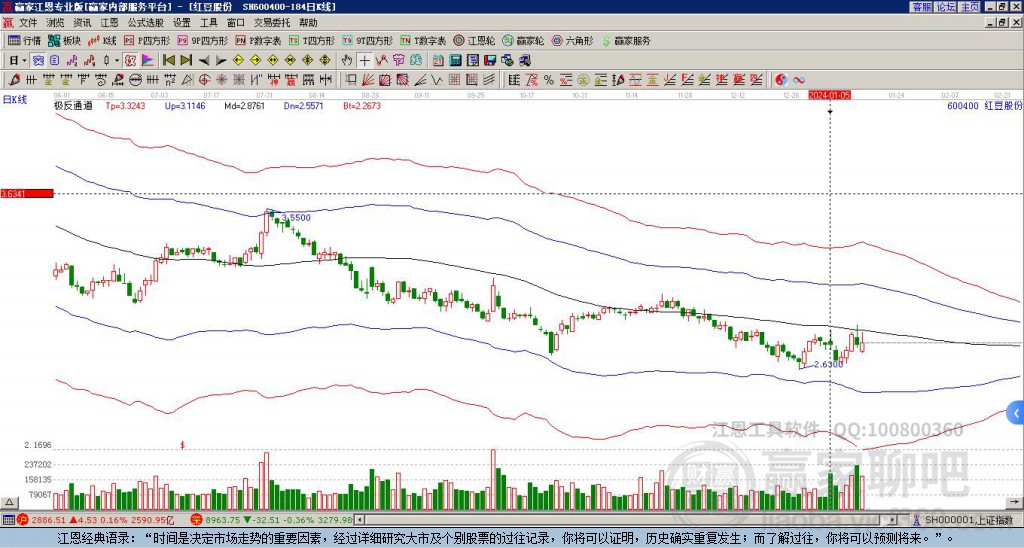Click the 极反通道 indicator label
Viewport: 1024px width, 548px height.
73,106
